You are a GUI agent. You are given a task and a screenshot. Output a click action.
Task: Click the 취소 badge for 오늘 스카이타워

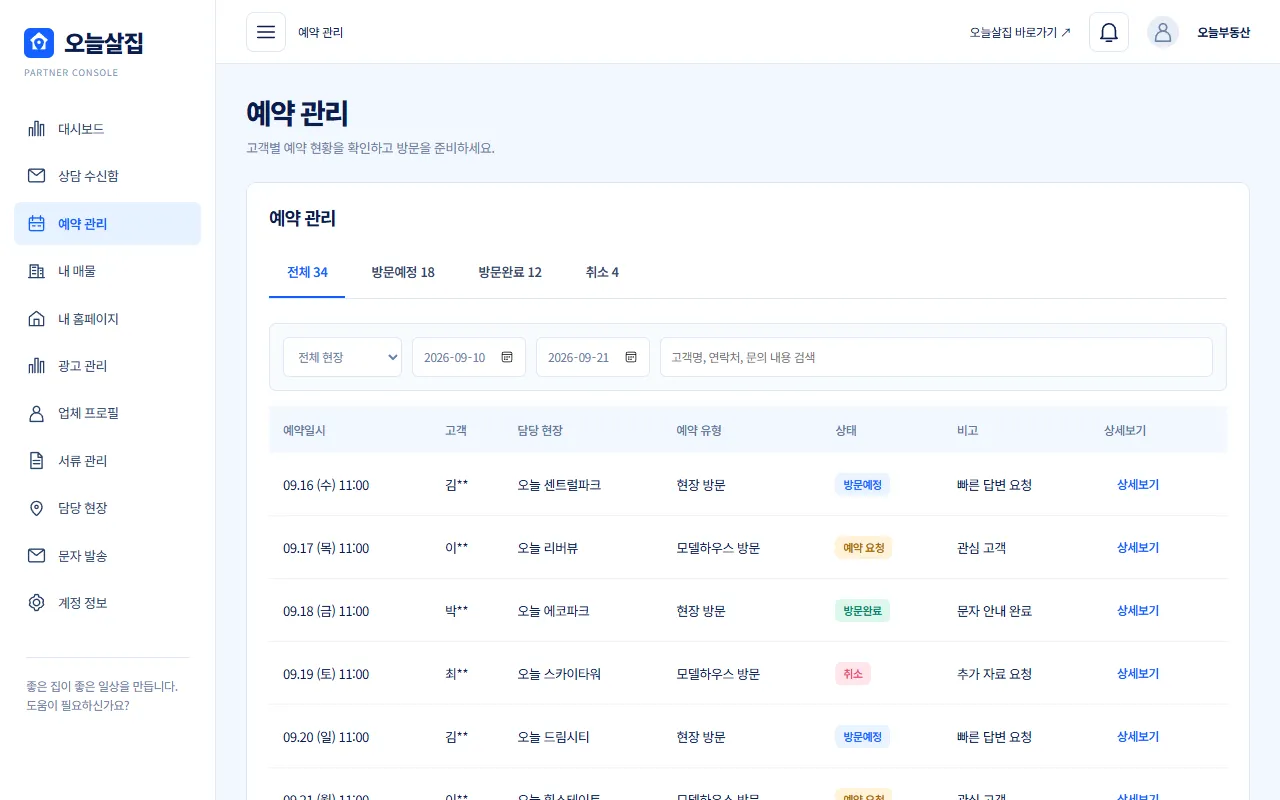pos(853,673)
